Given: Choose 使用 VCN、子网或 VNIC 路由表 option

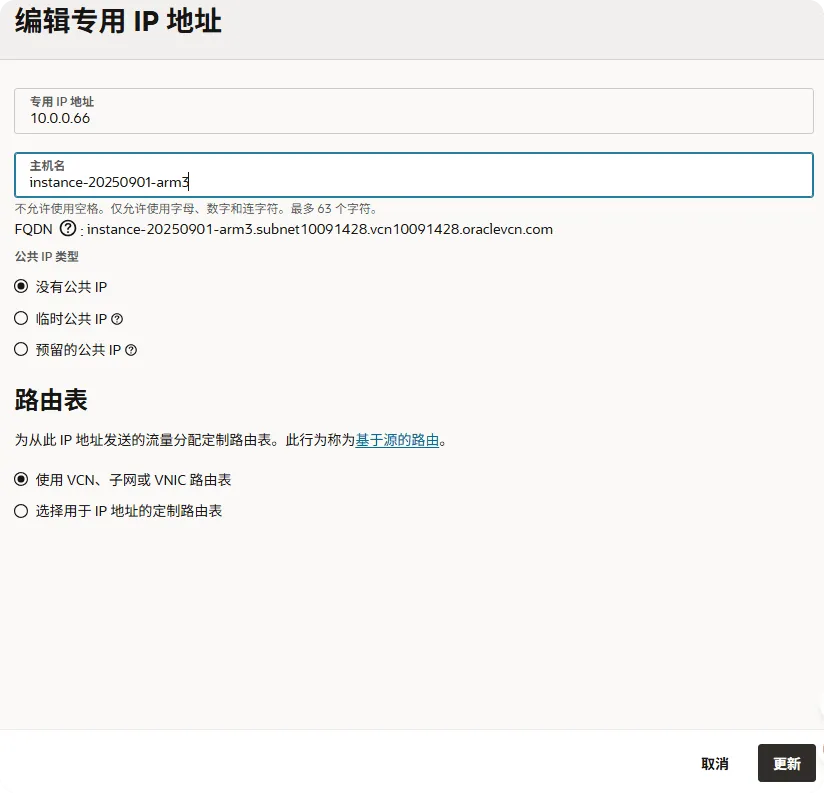Looking at the screenshot, I should (x=21, y=479).
